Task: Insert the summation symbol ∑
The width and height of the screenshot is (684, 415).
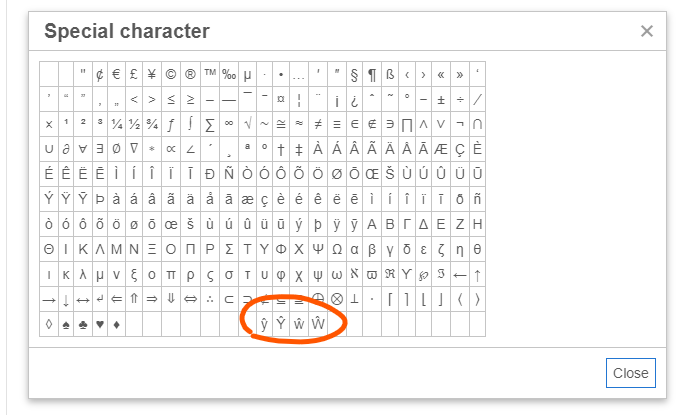Action: (x=210, y=124)
